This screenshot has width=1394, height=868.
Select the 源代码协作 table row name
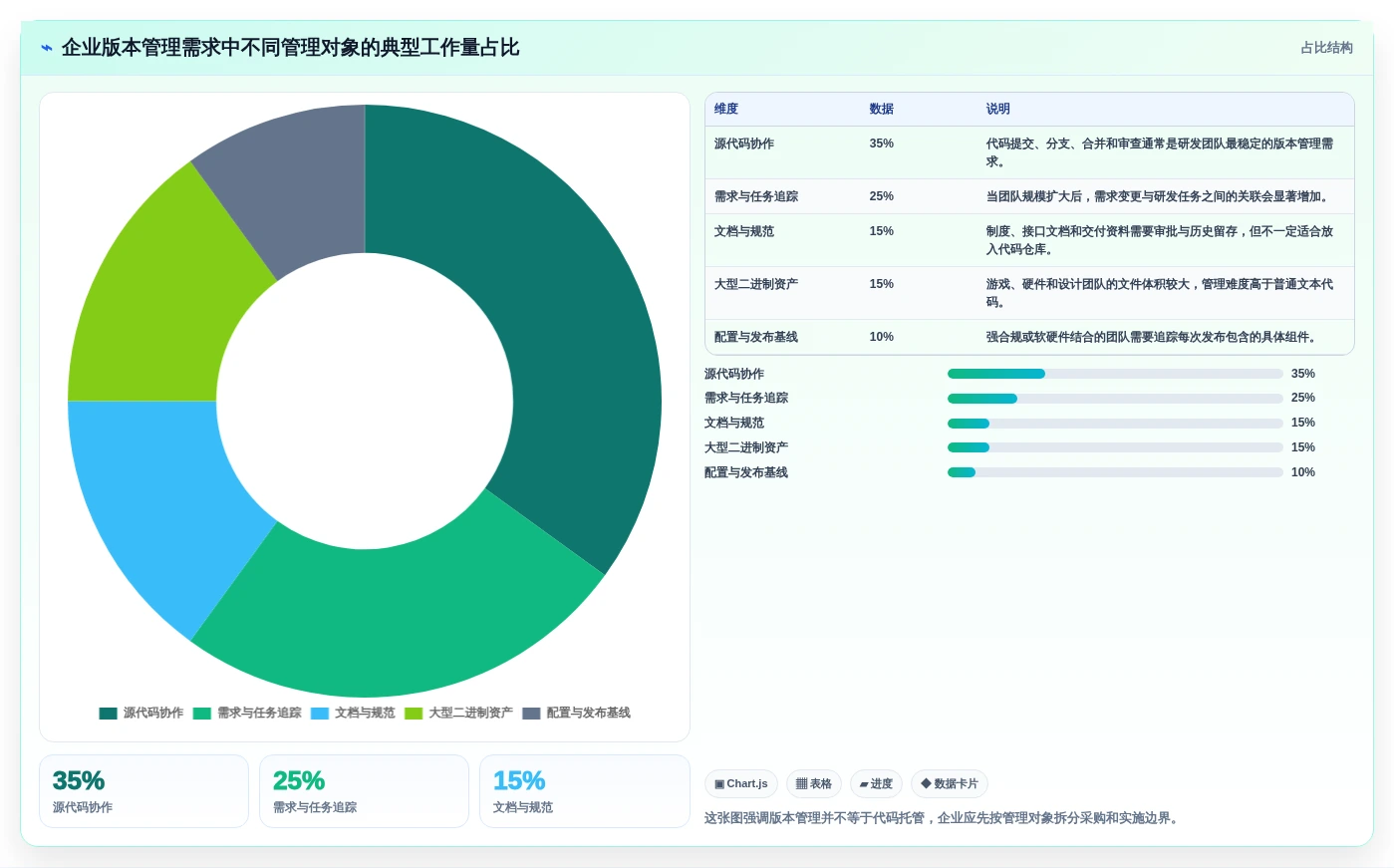click(x=744, y=145)
